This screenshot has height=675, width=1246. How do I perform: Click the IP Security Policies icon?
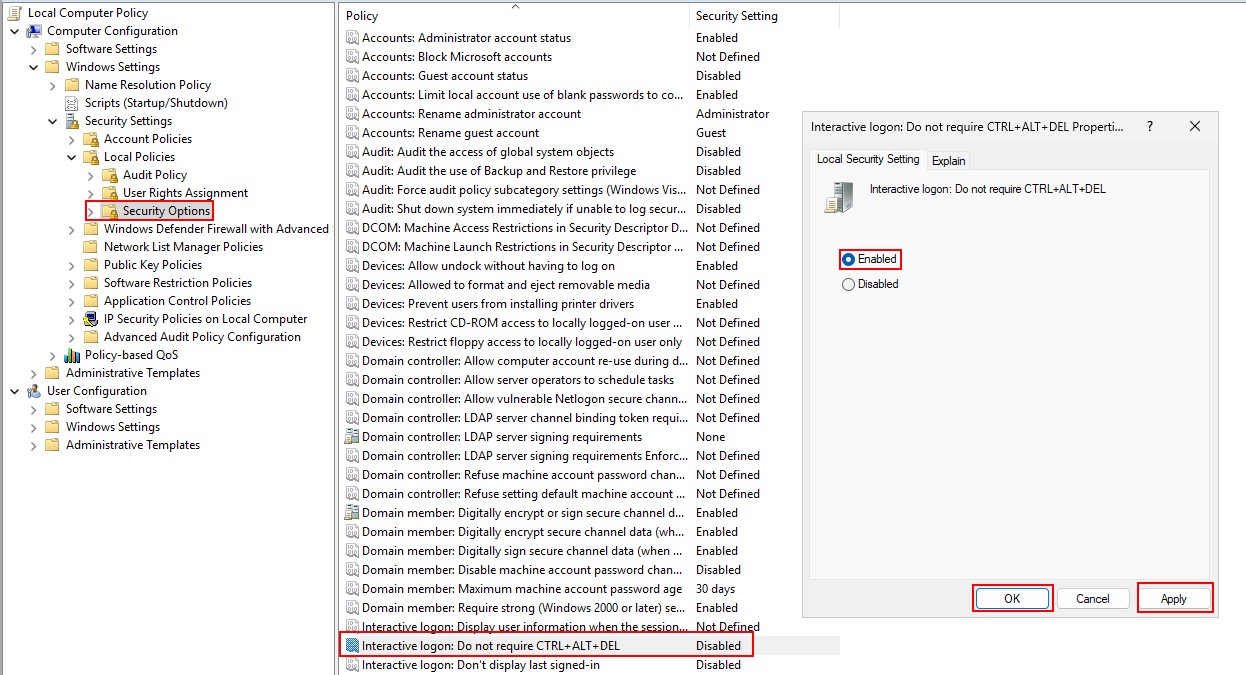(x=91, y=319)
